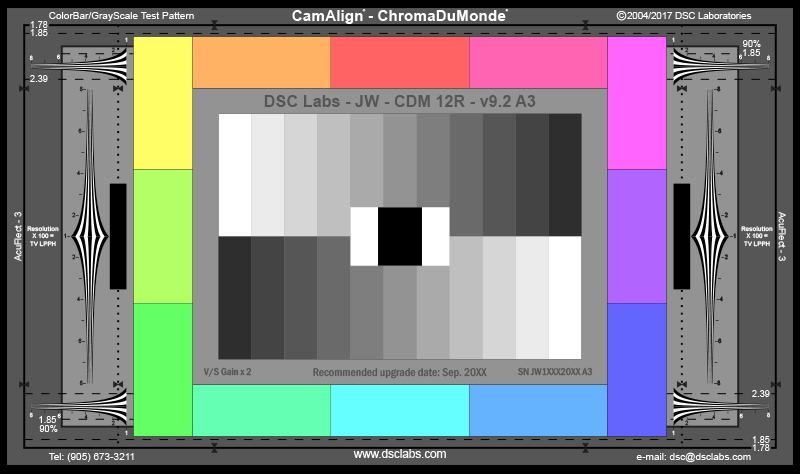Click the right 'AcuFlect - 3' vertical label

[x=781, y=236]
